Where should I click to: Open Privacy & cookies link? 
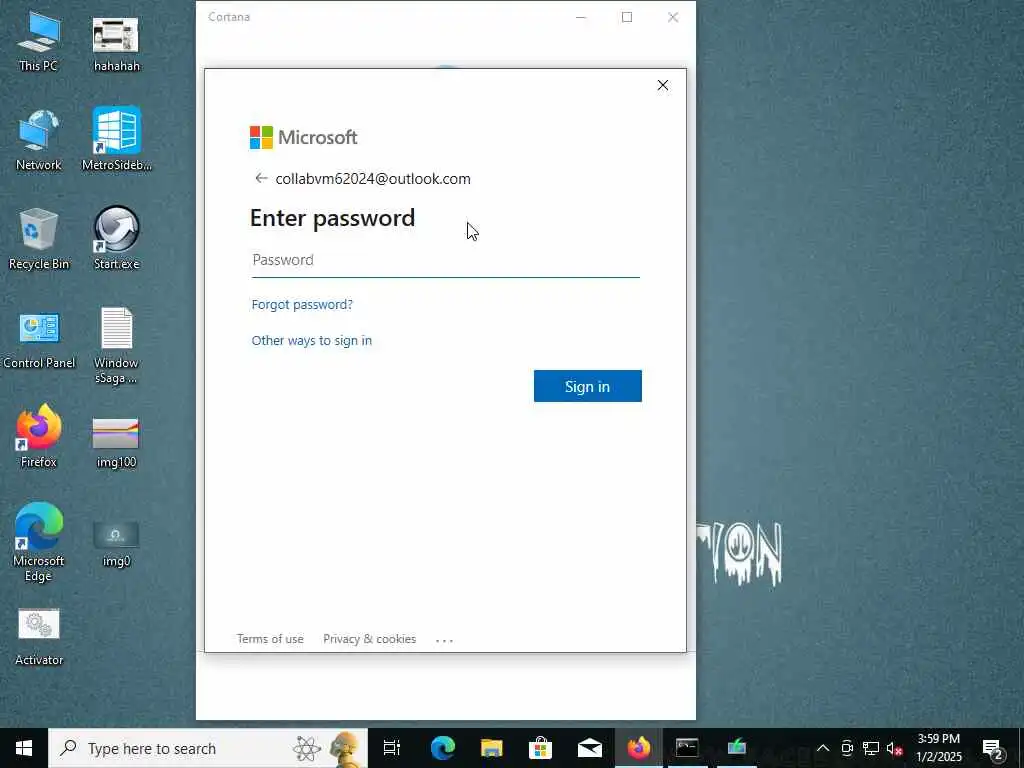[369, 639]
